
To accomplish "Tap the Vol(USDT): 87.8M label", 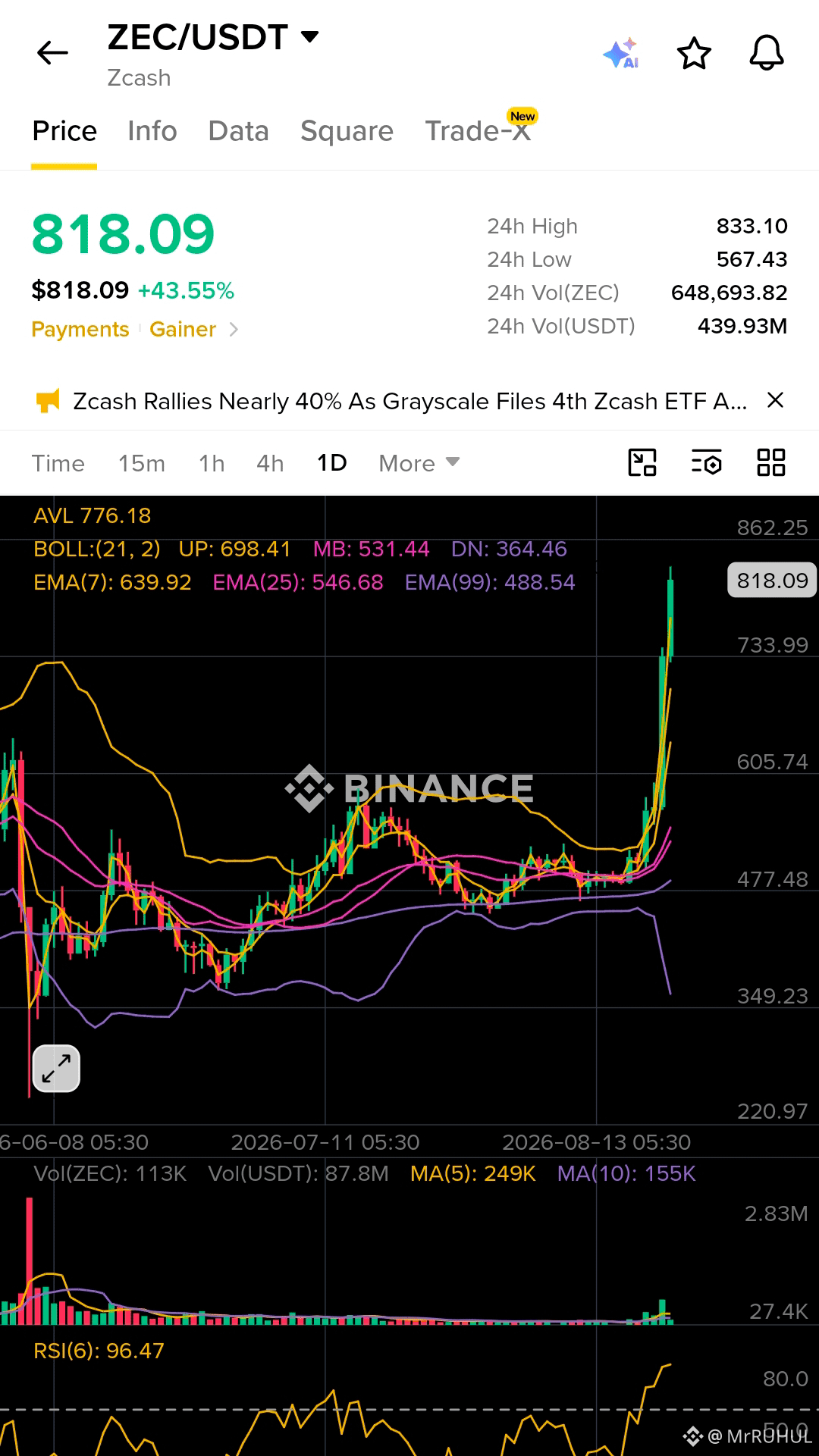I will [x=299, y=1173].
